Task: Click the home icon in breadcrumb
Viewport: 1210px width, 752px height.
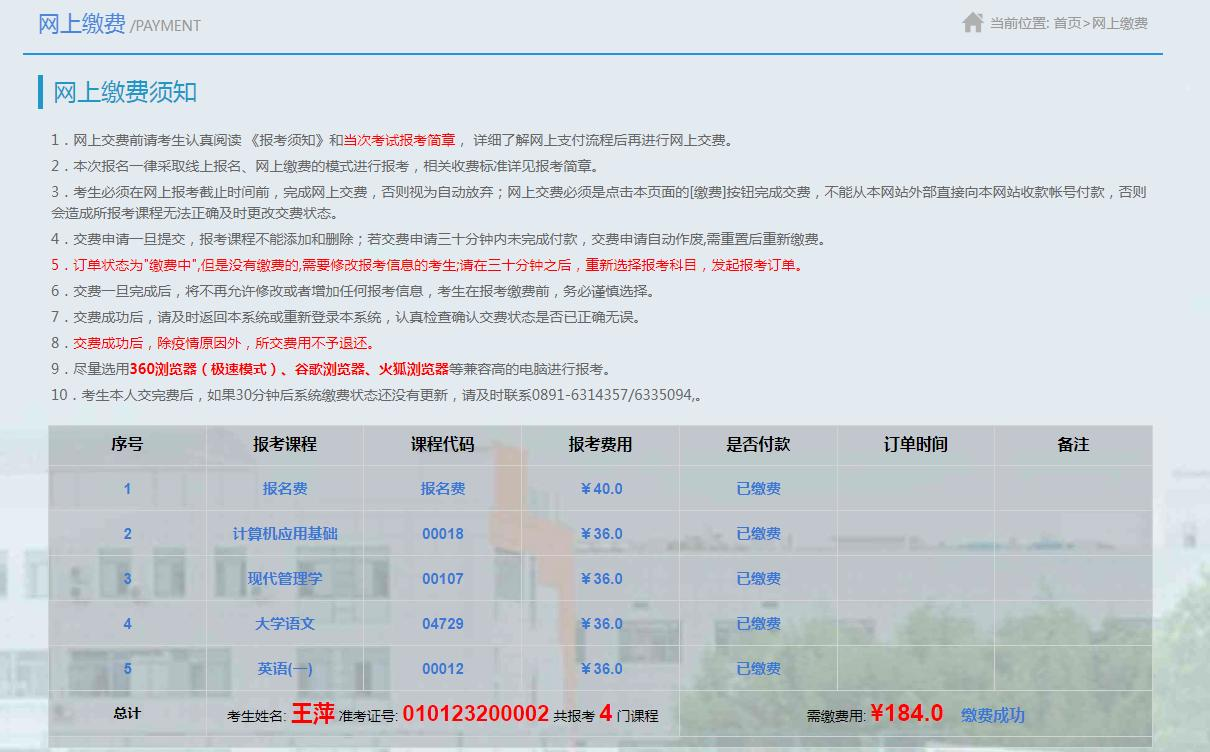Action: point(972,23)
